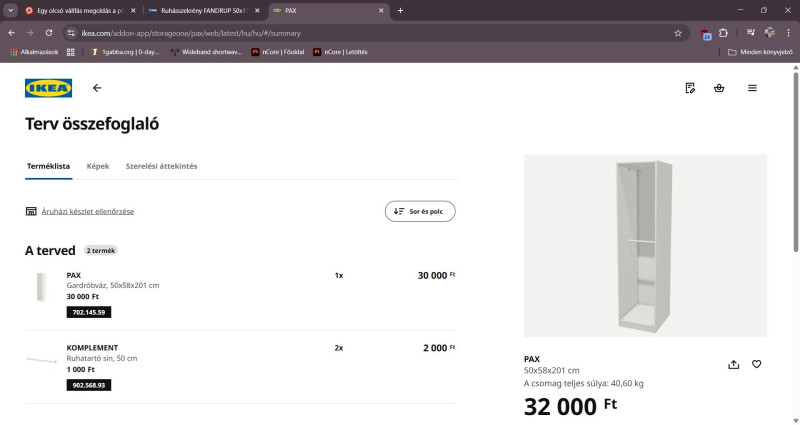The image size is (800, 425).
Task: Click the browser forward arrow
Action: click(x=30, y=33)
